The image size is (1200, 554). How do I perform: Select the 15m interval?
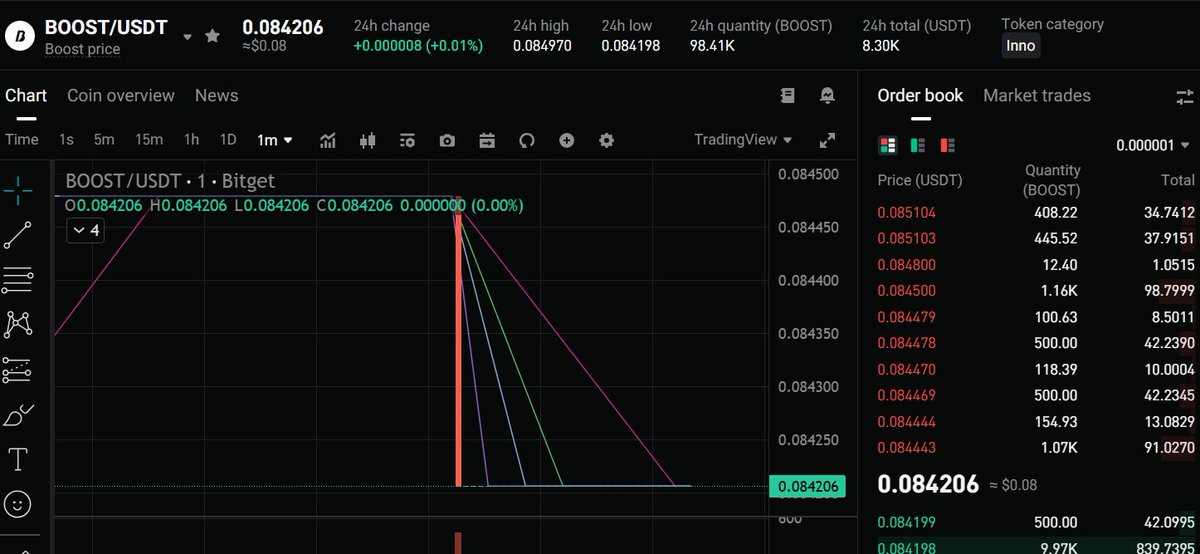(x=149, y=140)
